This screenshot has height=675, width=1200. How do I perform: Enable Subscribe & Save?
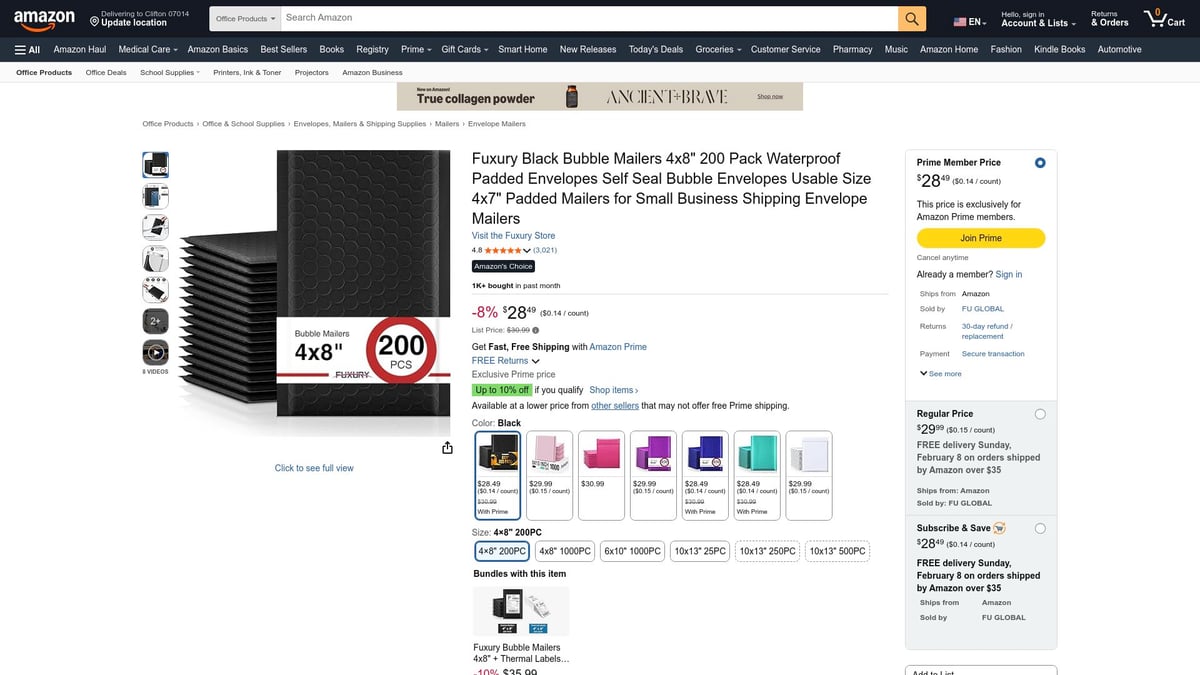click(x=1040, y=527)
